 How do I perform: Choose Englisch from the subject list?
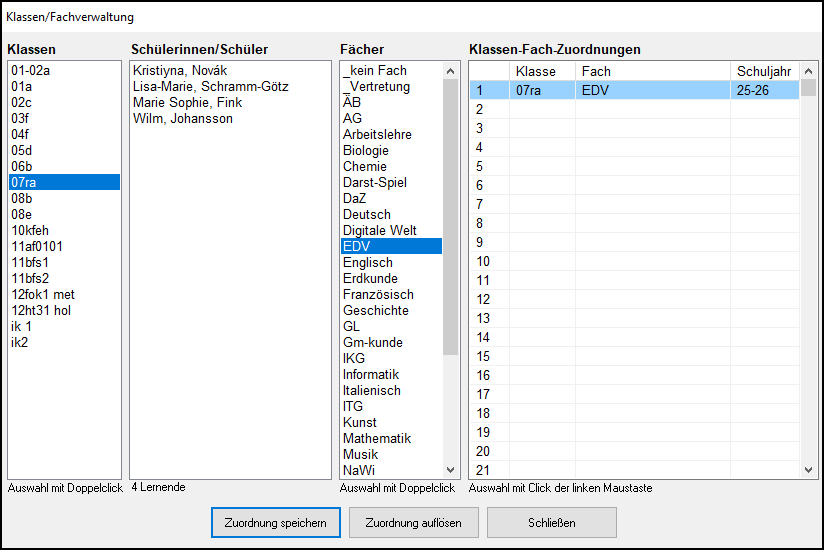[368, 262]
